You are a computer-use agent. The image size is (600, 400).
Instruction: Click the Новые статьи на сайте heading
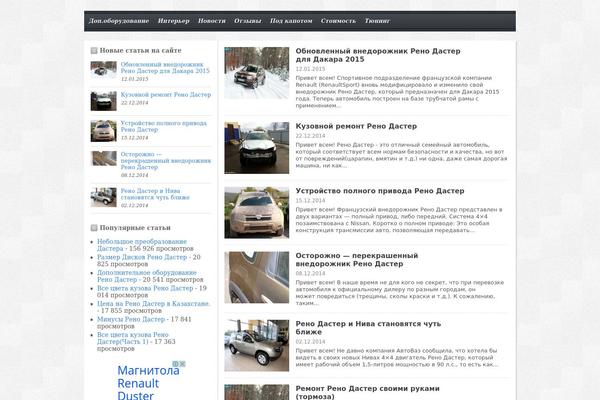click(140, 50)
